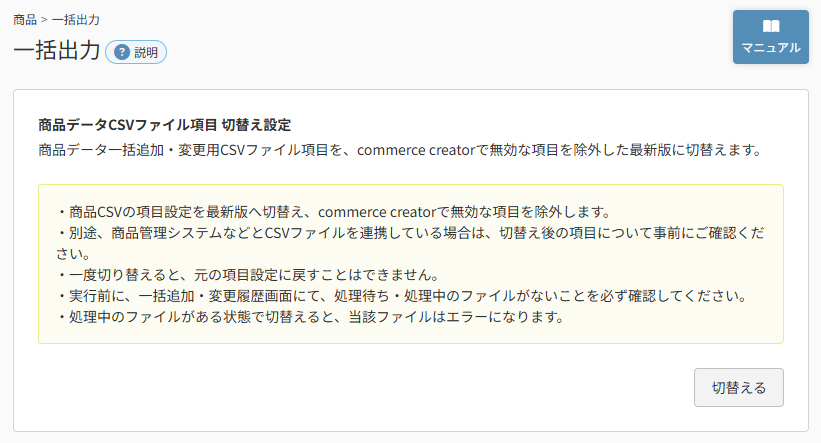Select 一括出力 in the breadcrumb trail
Screen dimensions: 821x443
tap(75, 20)
